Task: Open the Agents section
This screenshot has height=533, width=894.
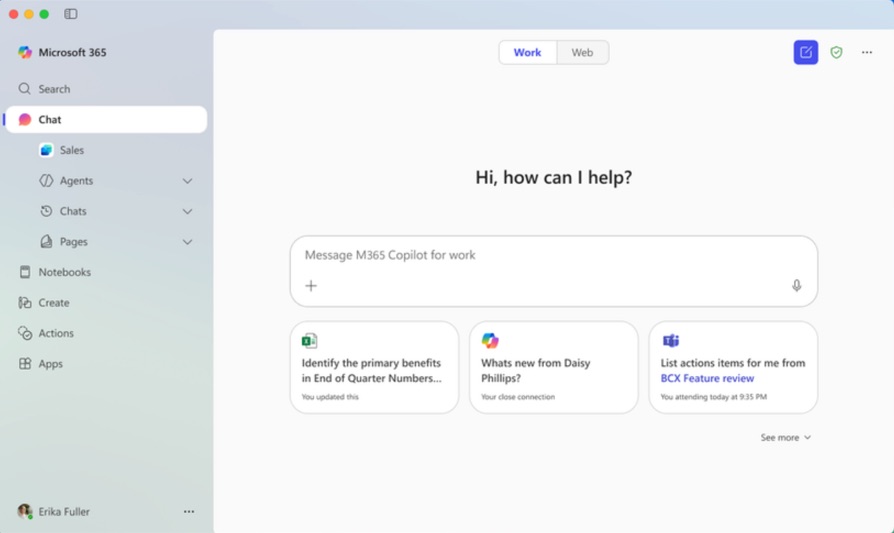Action: click(x=76, y=181)
